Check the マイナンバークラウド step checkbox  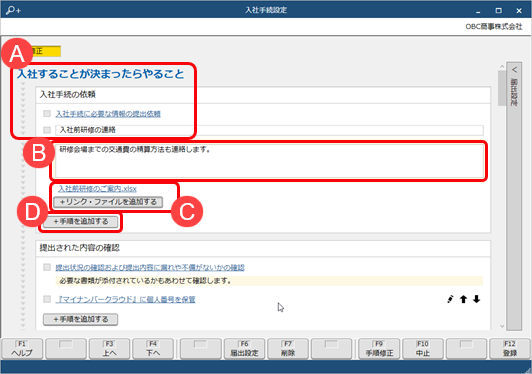pos(47,299)
